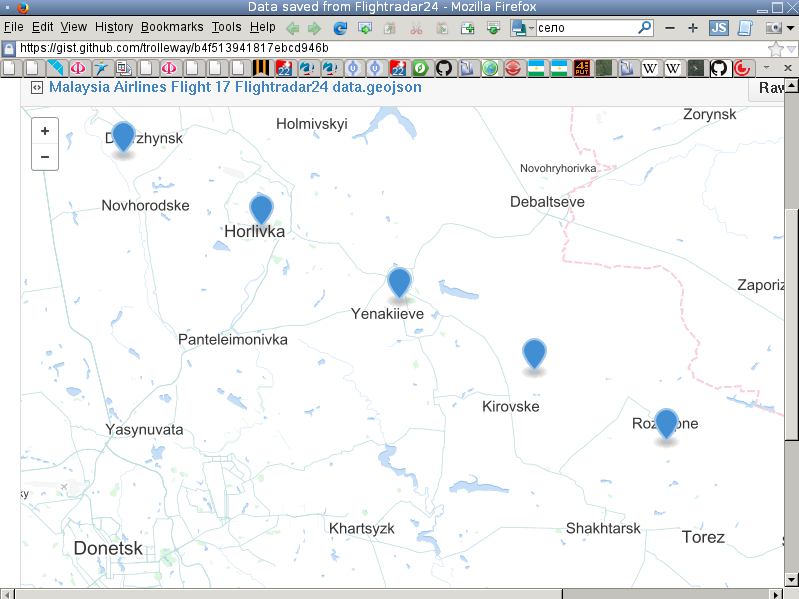The width and height of the screenshot is (799, 599).
Task: Zoom out the map with the minus button
Action: coord(45,157)
